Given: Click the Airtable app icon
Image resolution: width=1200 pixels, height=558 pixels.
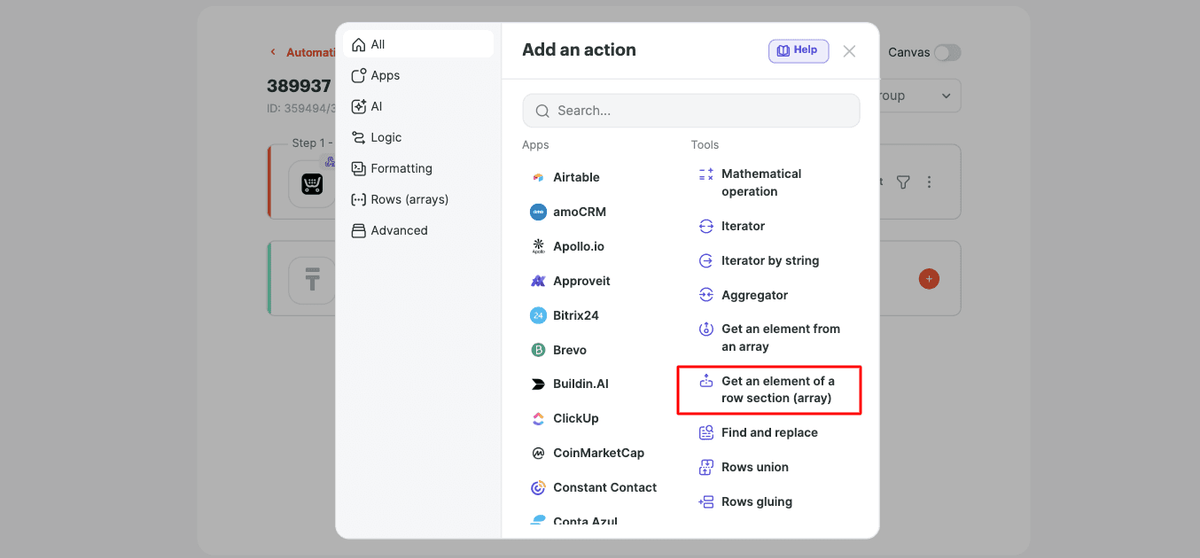Looking at the screenshot, I should pos(538,177).
